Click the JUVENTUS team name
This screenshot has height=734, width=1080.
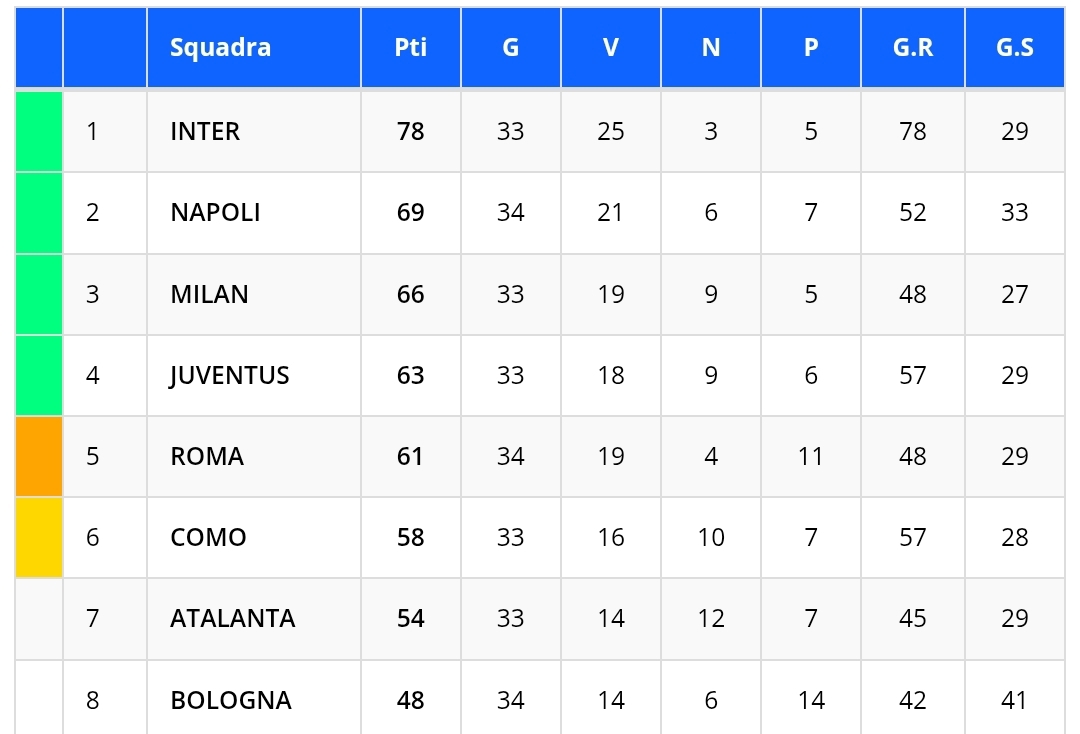tap(229, 375)
